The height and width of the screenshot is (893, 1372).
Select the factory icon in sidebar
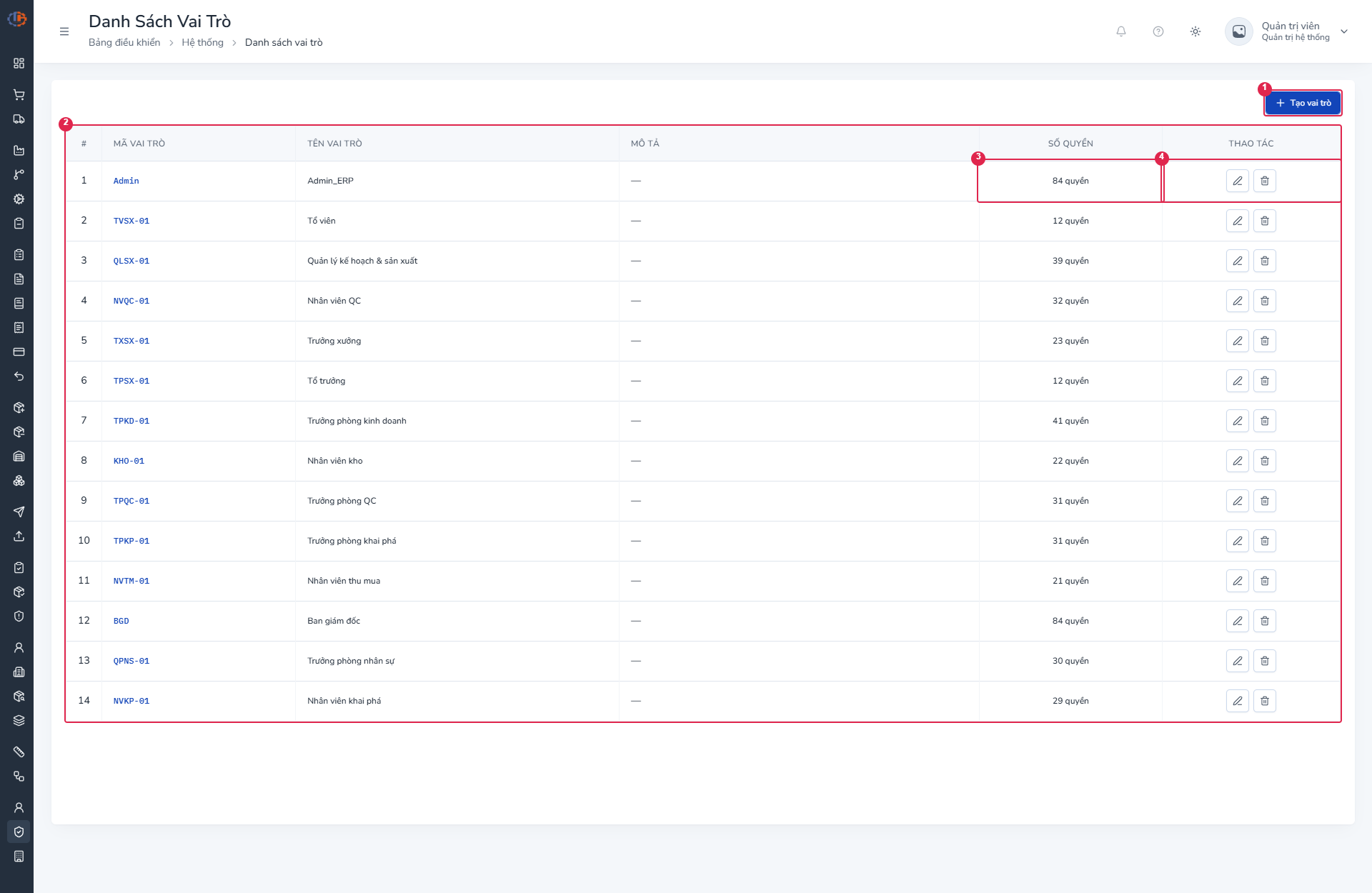tap(19, 151)
